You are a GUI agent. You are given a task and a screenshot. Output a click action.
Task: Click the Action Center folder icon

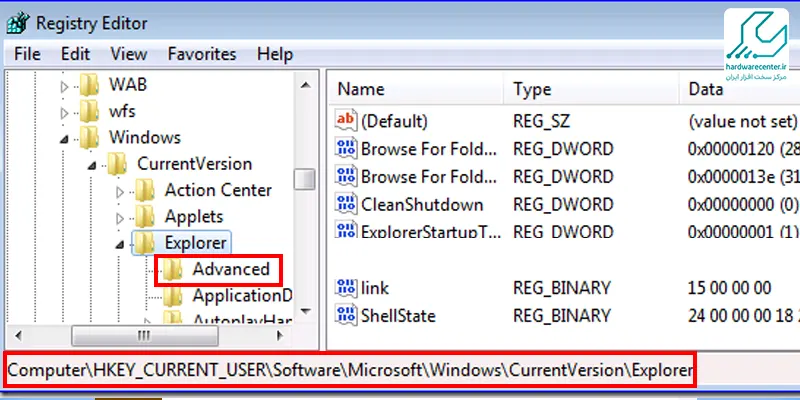click(x=145, y=191)
